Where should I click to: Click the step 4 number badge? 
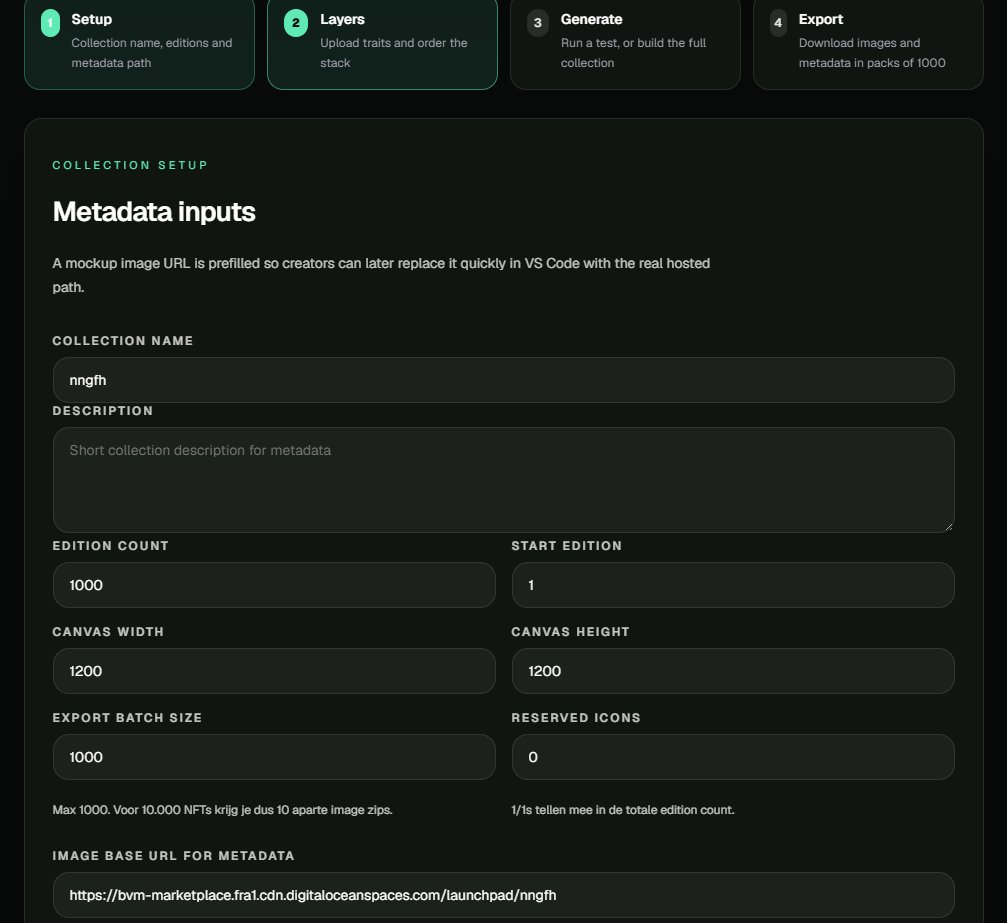click(778, 23)
